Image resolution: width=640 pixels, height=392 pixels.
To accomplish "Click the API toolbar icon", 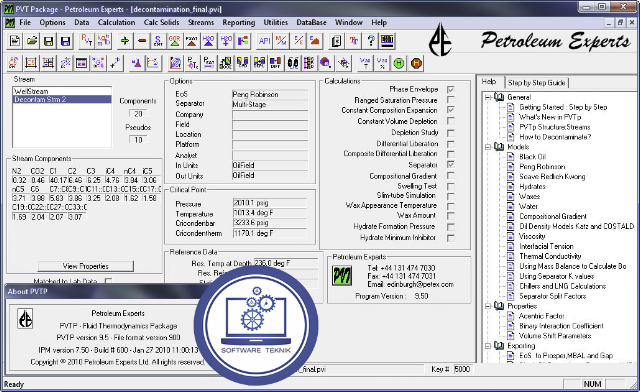I will click(x=264, y=41).
